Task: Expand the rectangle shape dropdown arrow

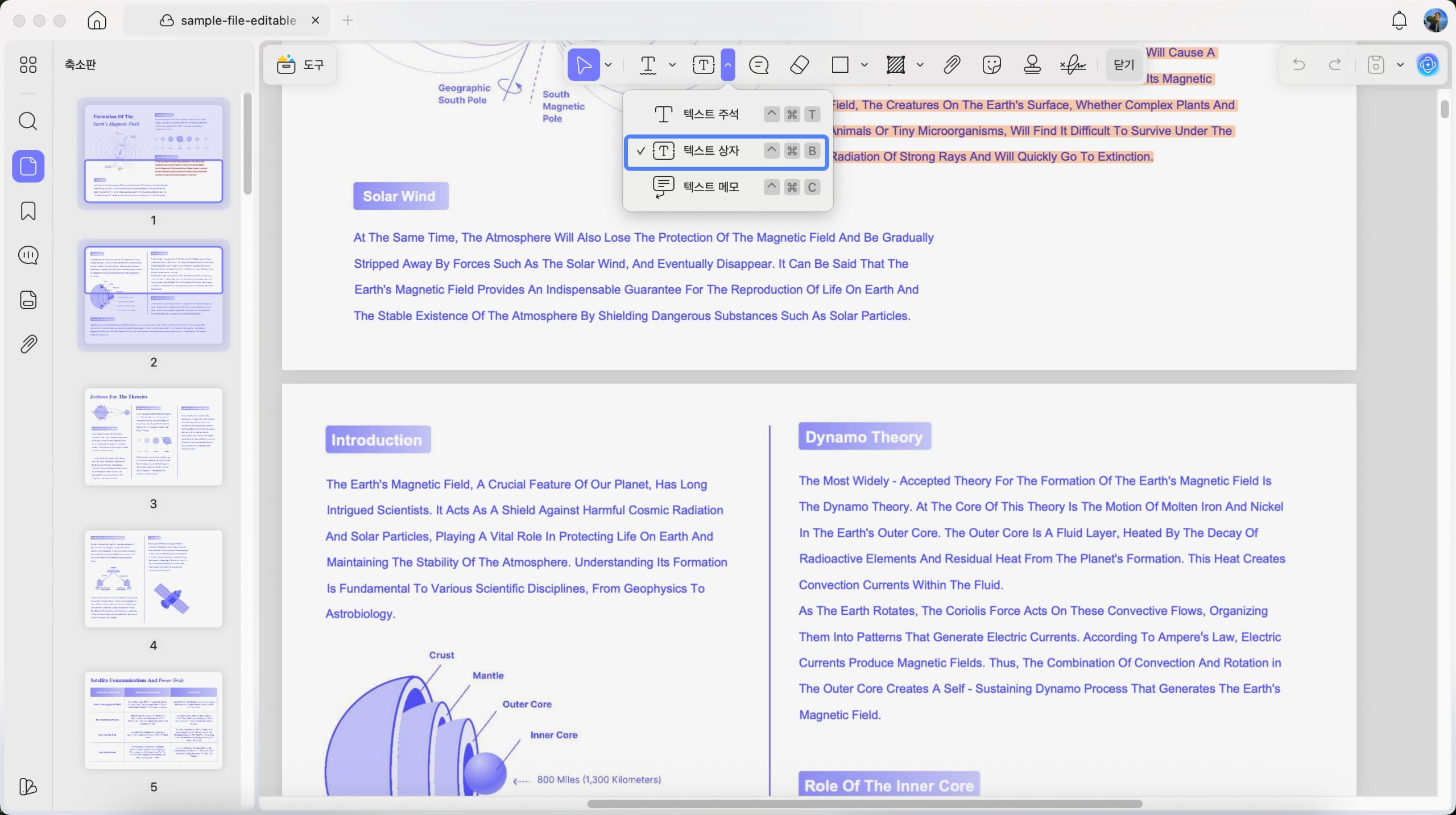Action: click(864, 65)
